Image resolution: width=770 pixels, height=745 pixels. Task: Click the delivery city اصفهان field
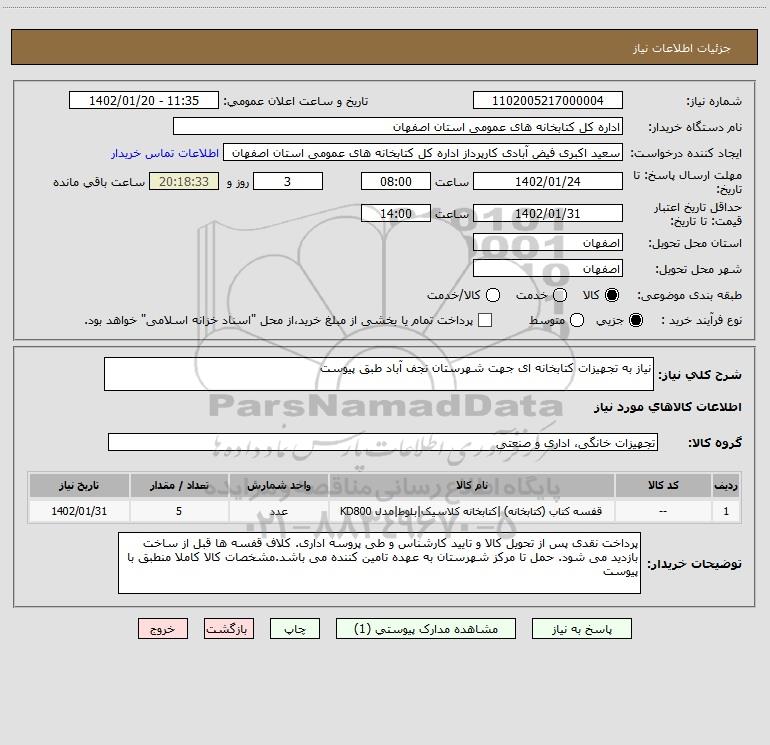(548, 269)
